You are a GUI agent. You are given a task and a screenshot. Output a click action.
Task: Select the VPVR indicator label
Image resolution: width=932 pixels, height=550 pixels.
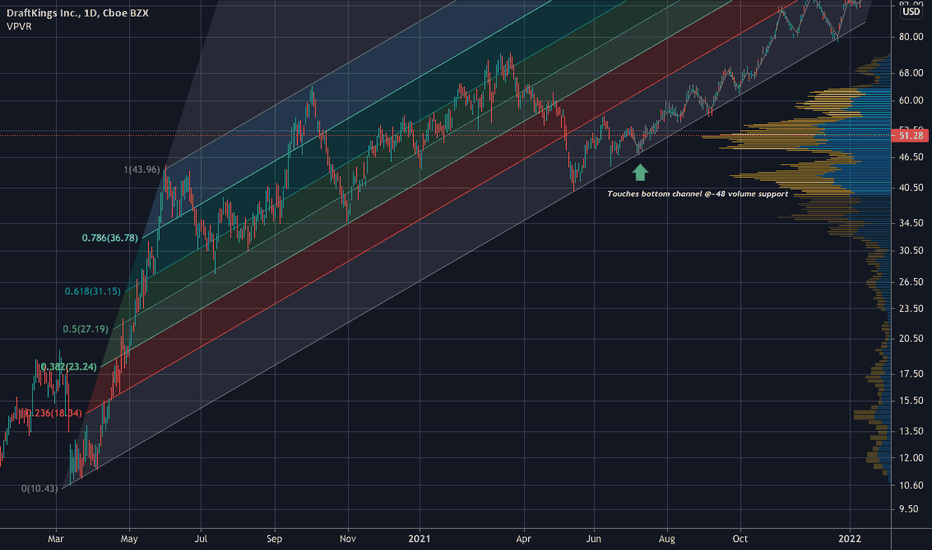(x=19, y=26)
